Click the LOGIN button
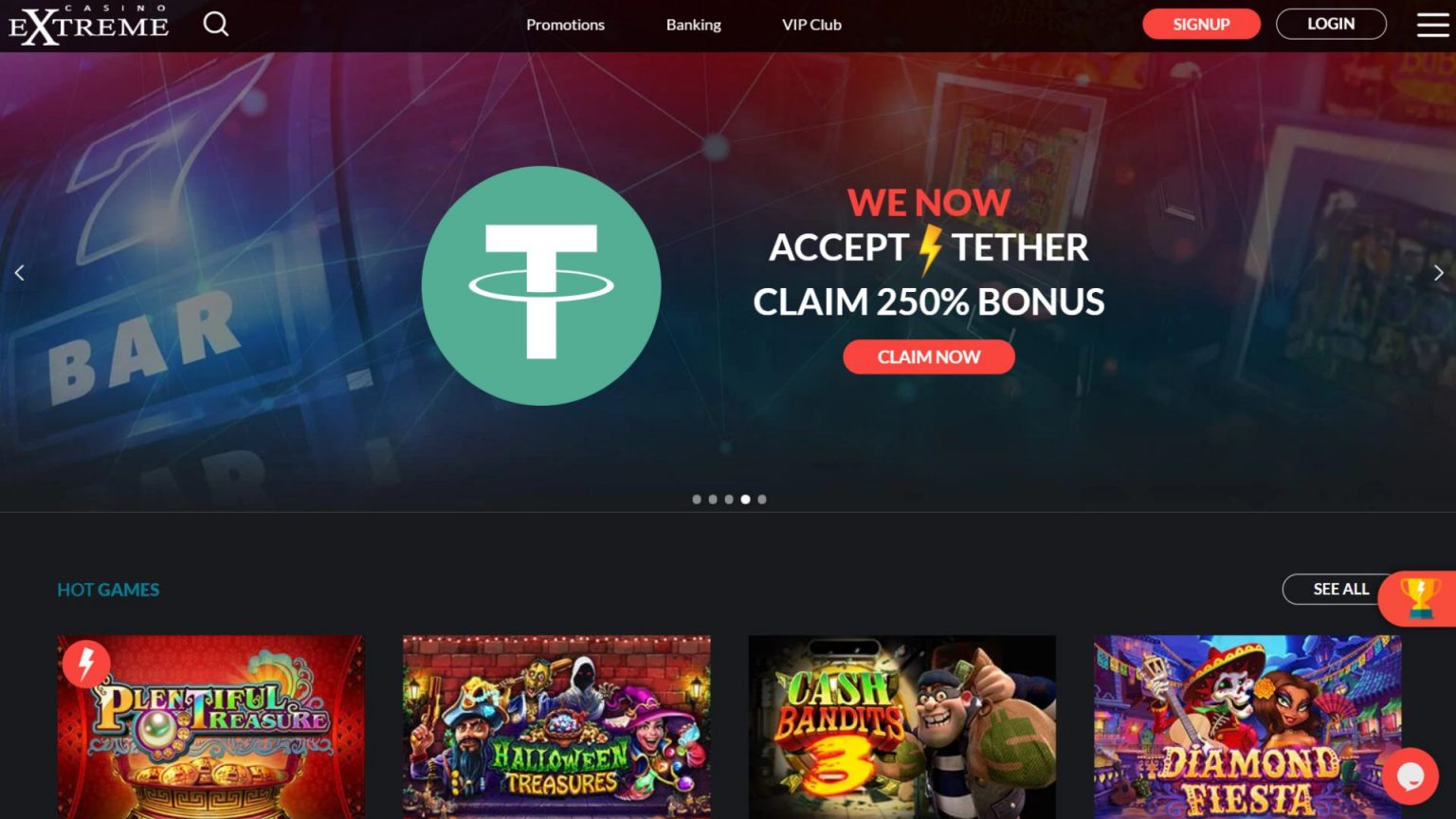The image size is (1456, 819). pyautogui.click(x=1331, y=24)
